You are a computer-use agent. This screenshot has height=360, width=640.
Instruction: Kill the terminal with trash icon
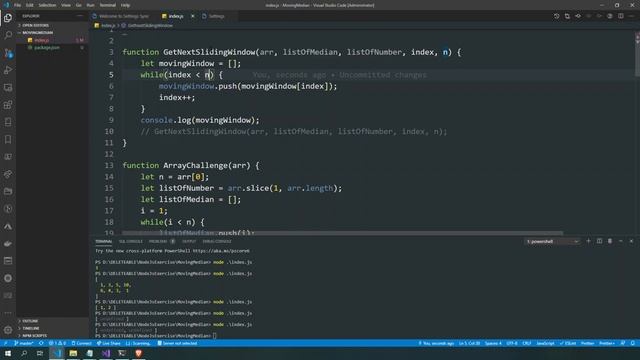610,241
